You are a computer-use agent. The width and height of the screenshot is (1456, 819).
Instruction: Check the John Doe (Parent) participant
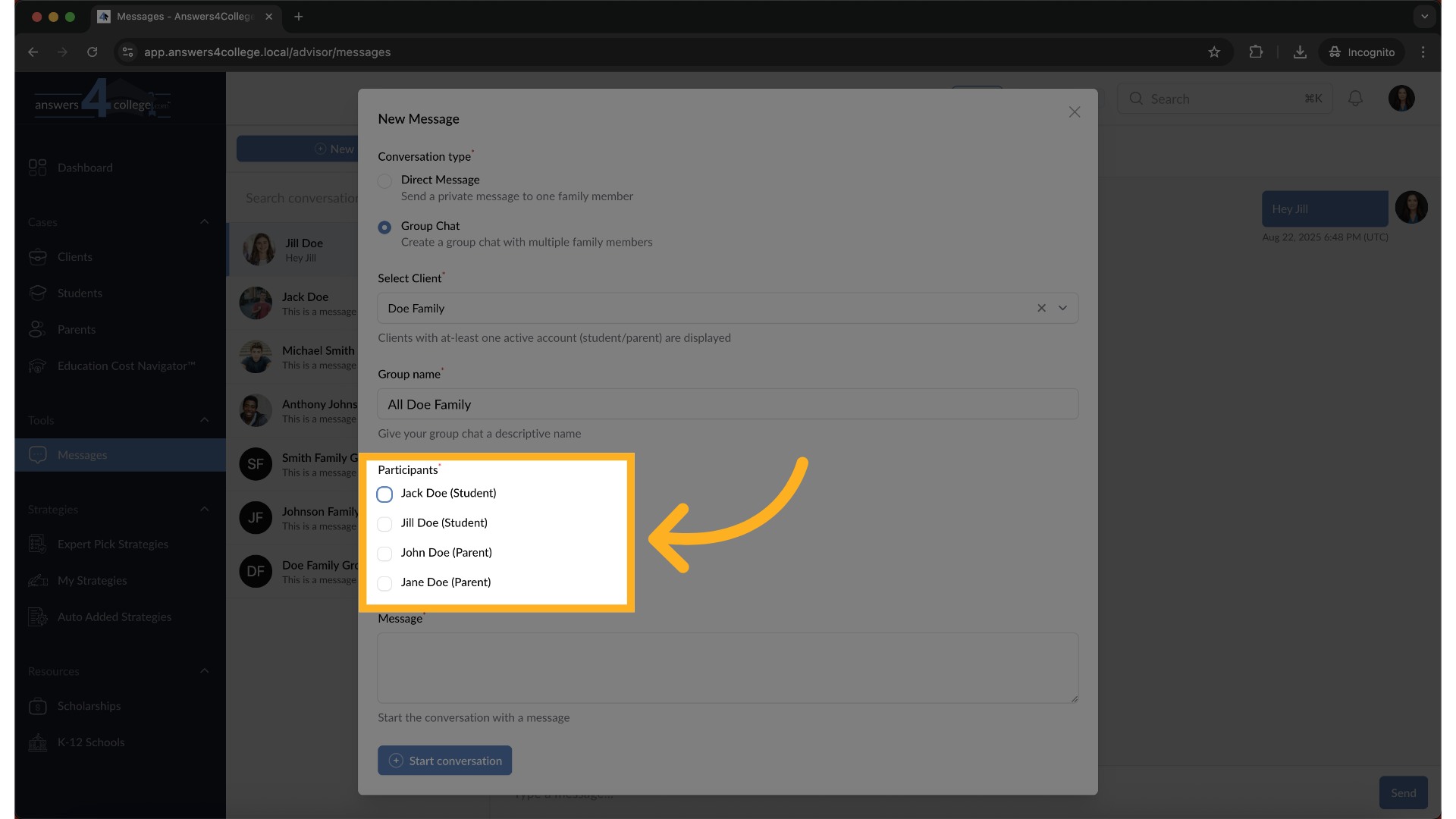click(384, 554)
